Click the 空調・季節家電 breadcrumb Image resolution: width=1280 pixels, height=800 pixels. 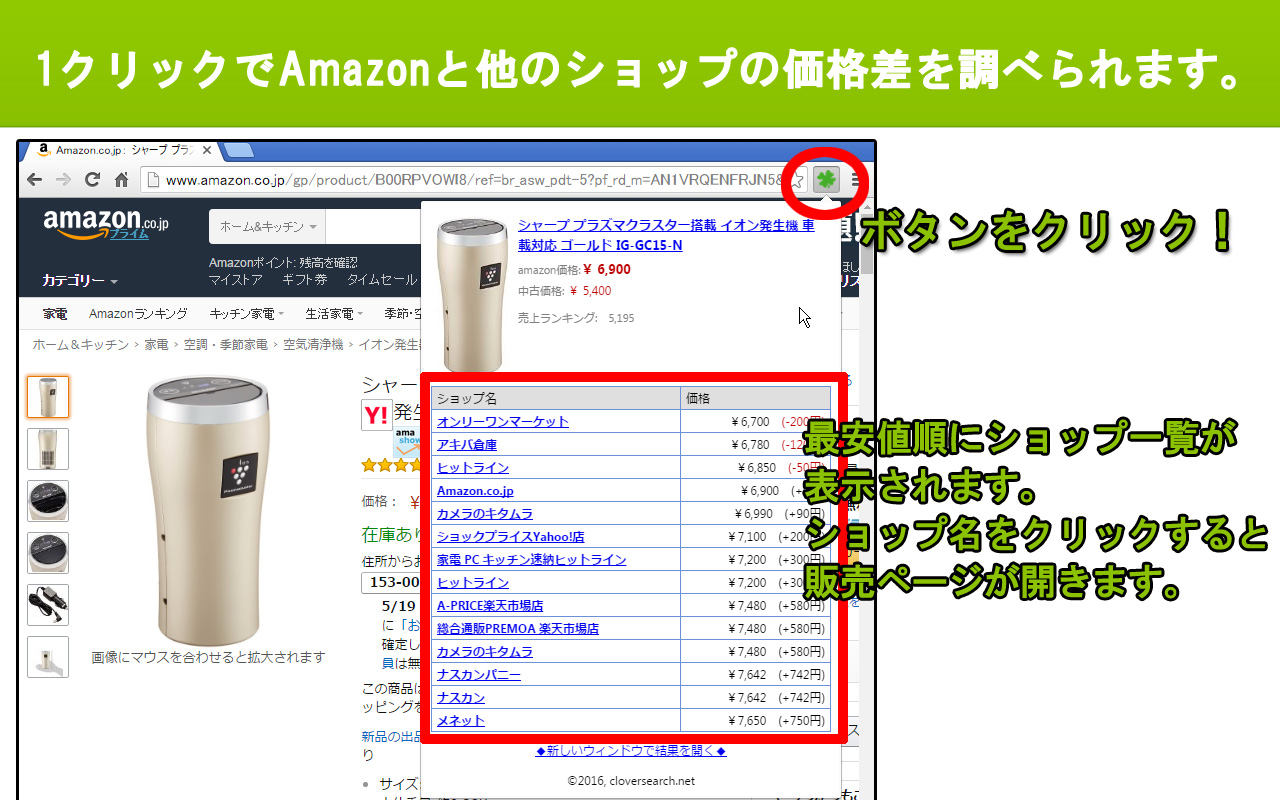point(225,345)
